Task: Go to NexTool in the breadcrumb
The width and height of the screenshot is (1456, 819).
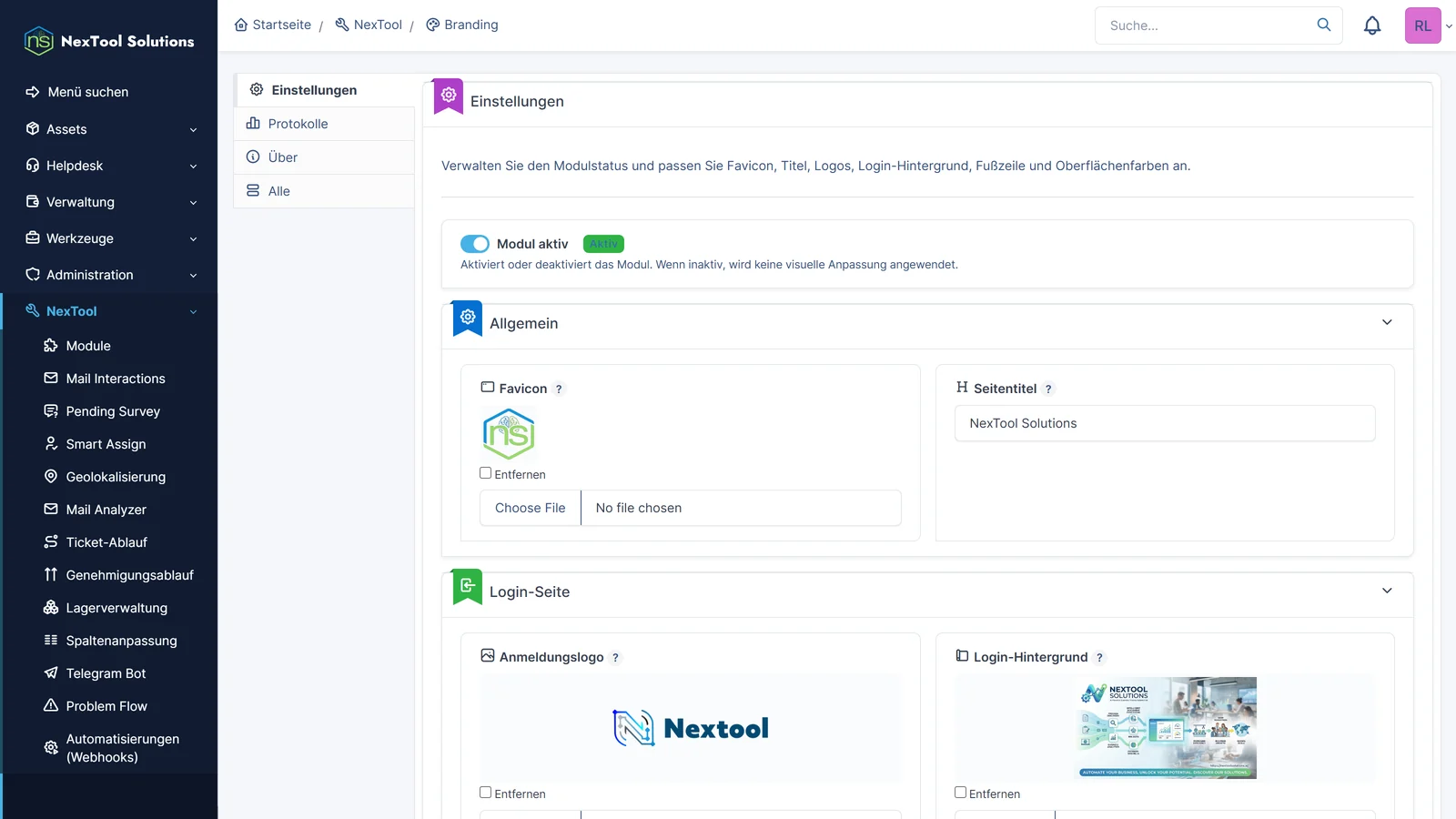Action: coord(369,25)
